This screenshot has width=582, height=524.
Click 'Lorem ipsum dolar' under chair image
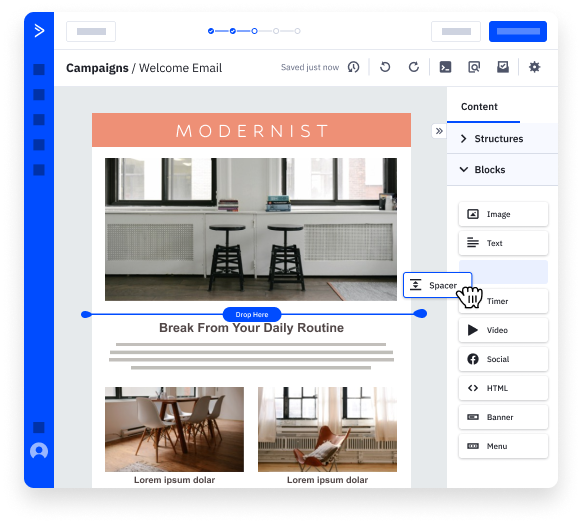coord(327,480)
